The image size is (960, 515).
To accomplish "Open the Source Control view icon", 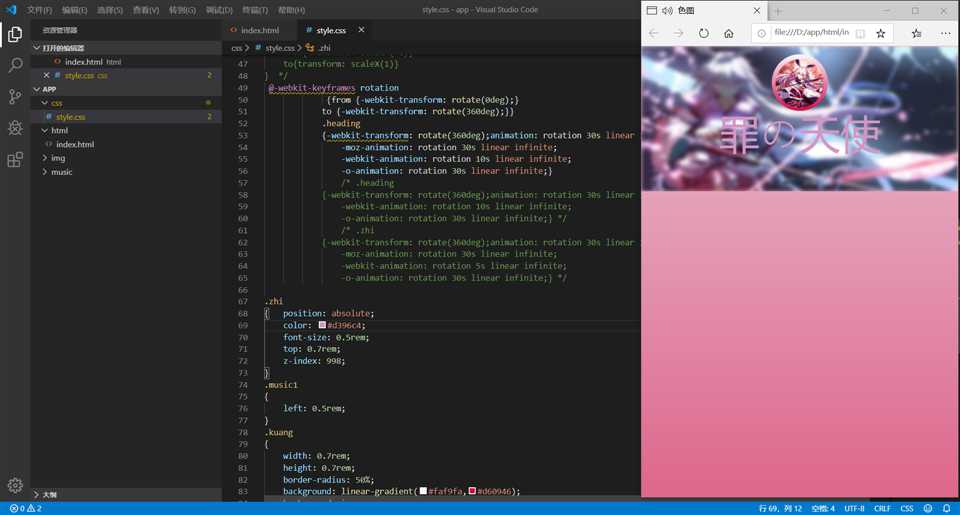I will [15, 97].
